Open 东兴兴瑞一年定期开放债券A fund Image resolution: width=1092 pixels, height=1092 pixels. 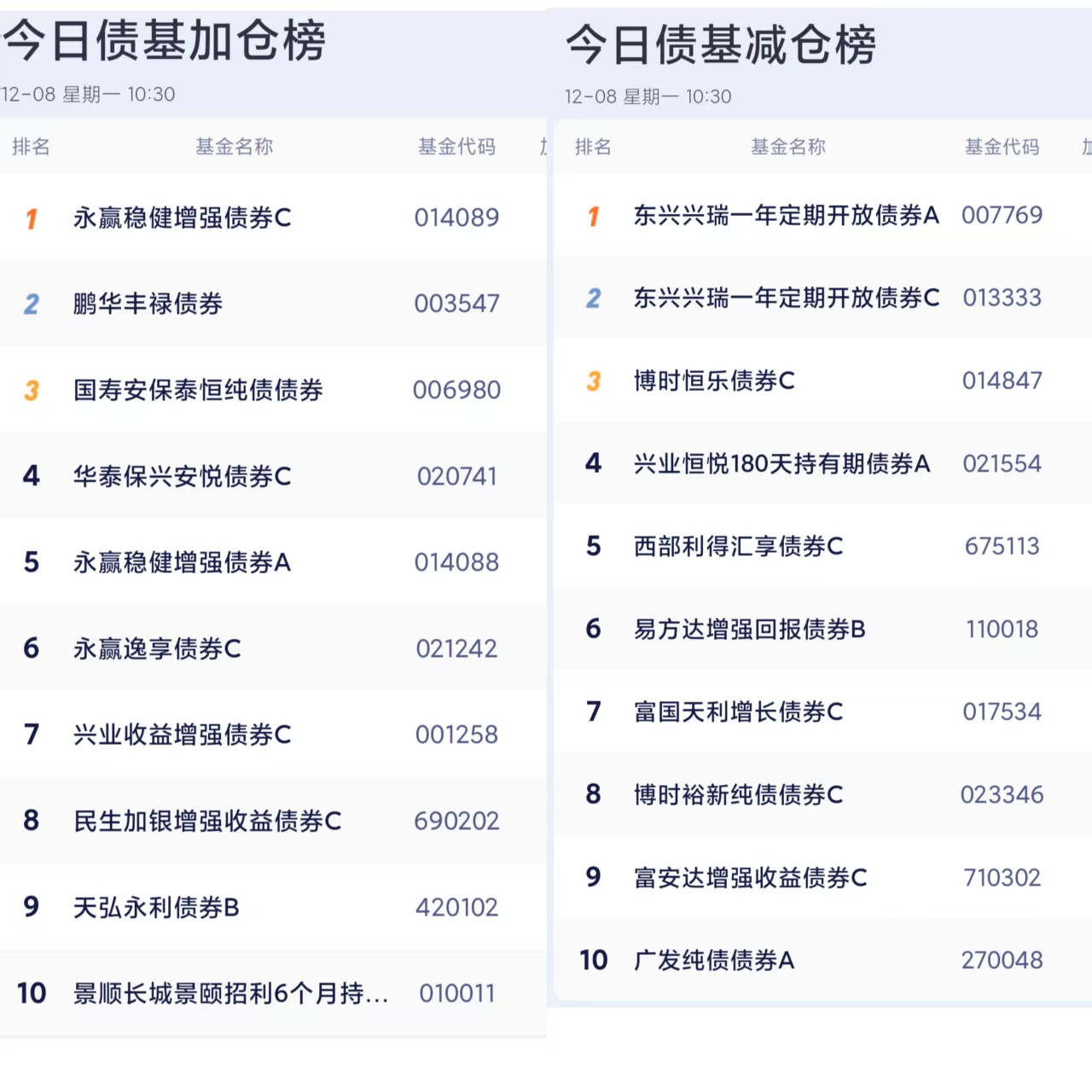[x=786, y=216]
